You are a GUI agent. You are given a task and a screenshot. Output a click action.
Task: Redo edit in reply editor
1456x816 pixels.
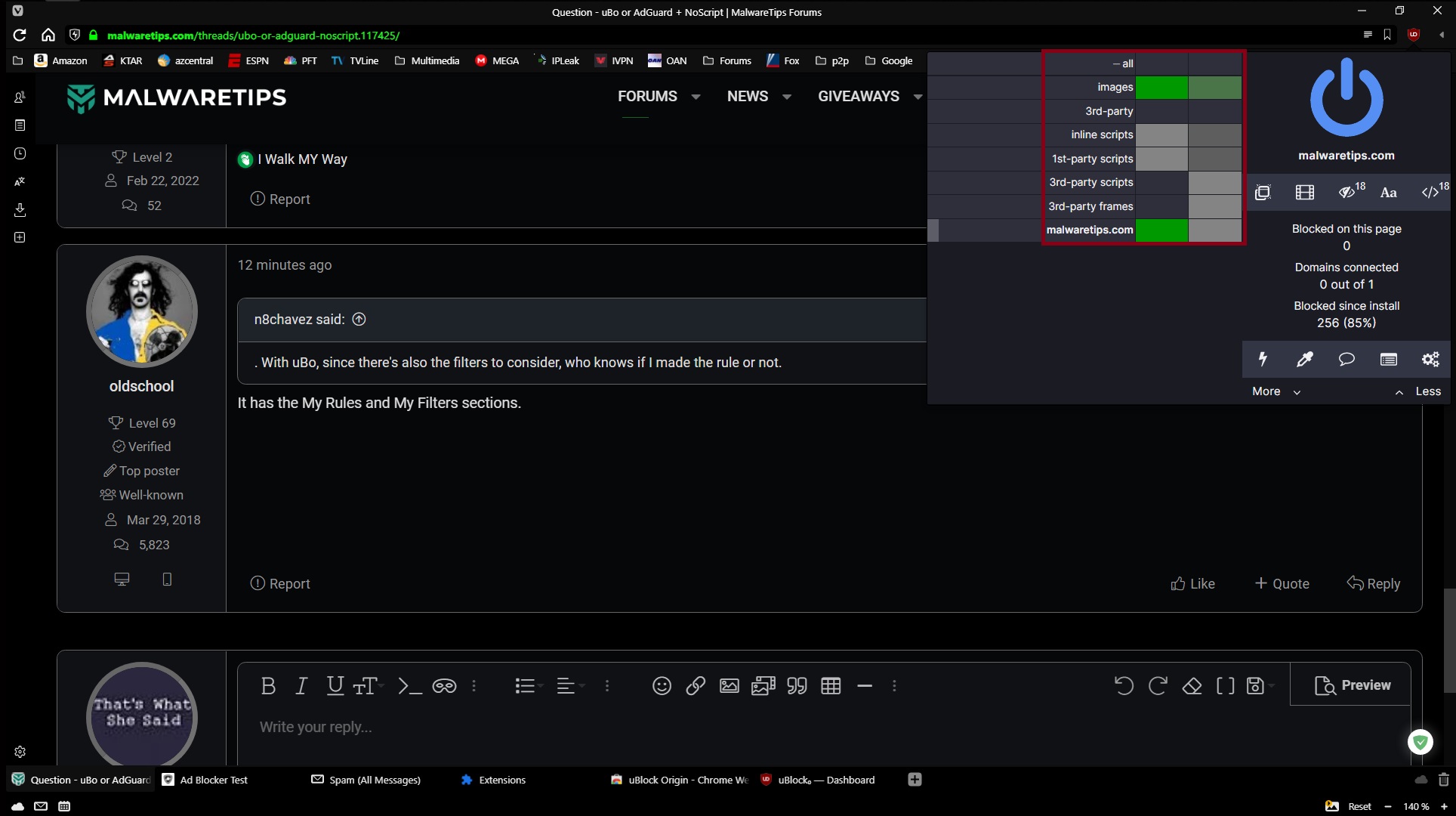pyautogui.click(x=1158, y=686)
